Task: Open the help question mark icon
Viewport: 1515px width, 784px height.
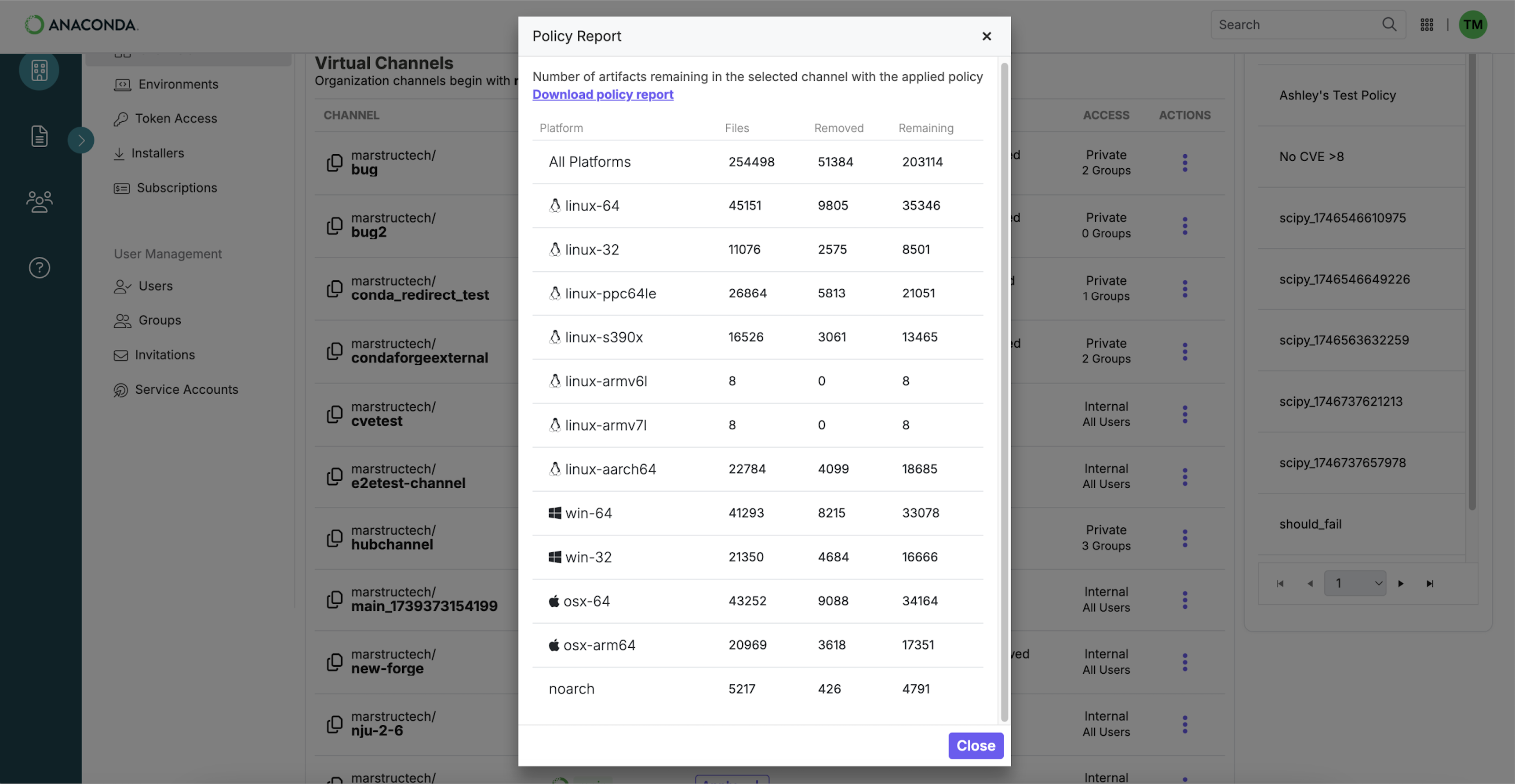Action: tap(39, 268)
